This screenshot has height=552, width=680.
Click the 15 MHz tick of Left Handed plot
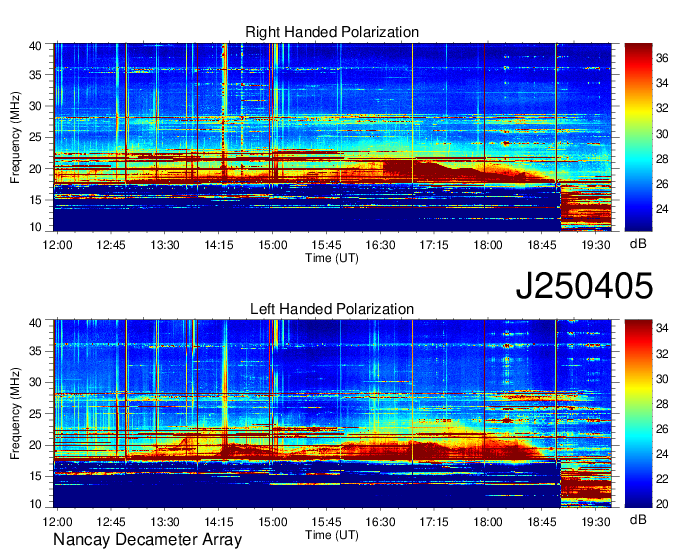pyautogui.click(x=36, y=476)
